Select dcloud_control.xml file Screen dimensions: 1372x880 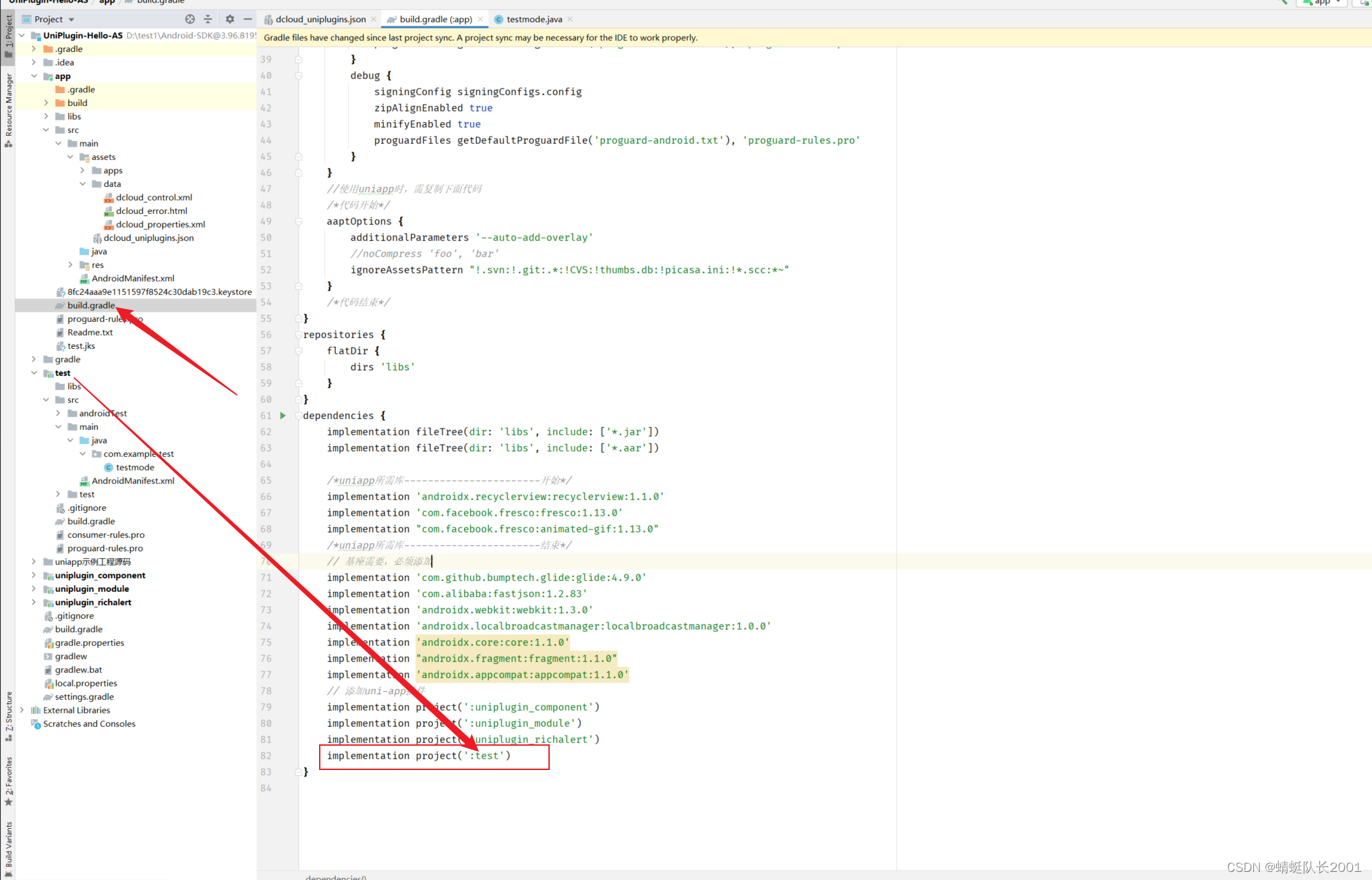(x=154, y=197)
